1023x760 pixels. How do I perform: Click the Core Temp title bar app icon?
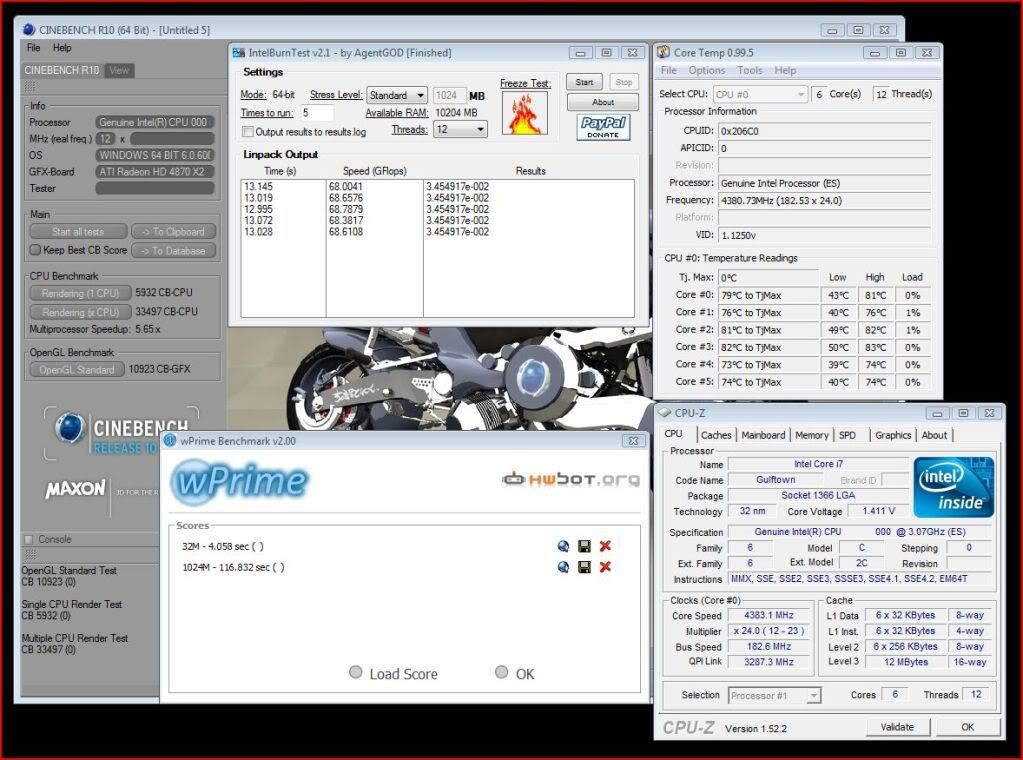tap(664, 52)
